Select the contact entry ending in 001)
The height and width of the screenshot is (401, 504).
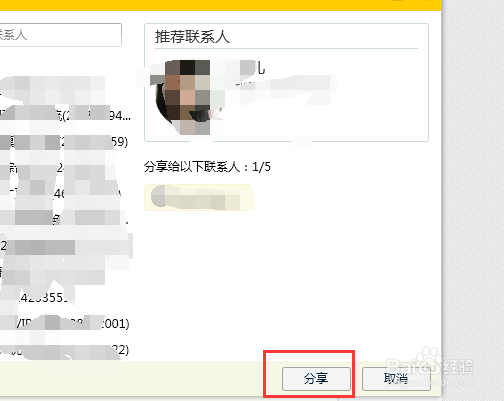(x=65, y=323)
